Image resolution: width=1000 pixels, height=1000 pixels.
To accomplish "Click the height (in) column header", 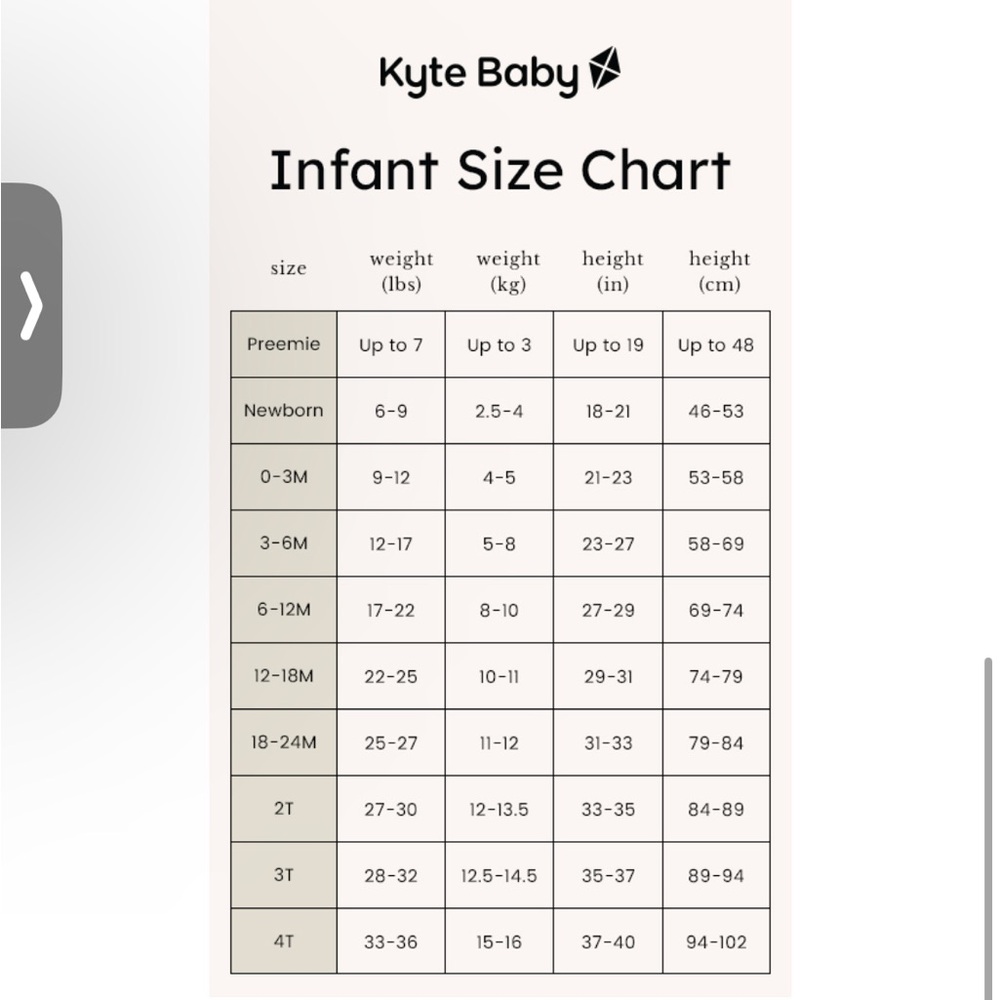I will (x=613, y=271).
